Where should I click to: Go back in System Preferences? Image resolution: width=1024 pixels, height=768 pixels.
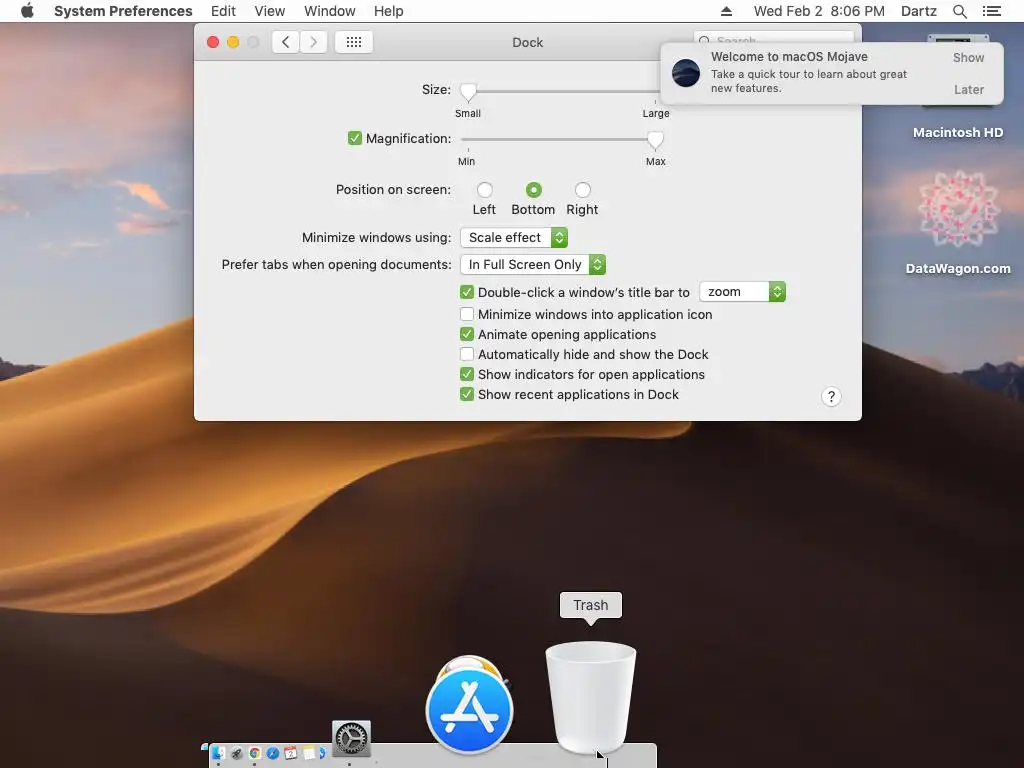point(285,42)
